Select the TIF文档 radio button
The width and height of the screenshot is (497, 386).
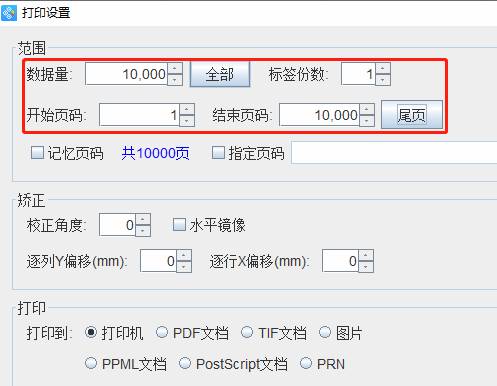[247, 332]
